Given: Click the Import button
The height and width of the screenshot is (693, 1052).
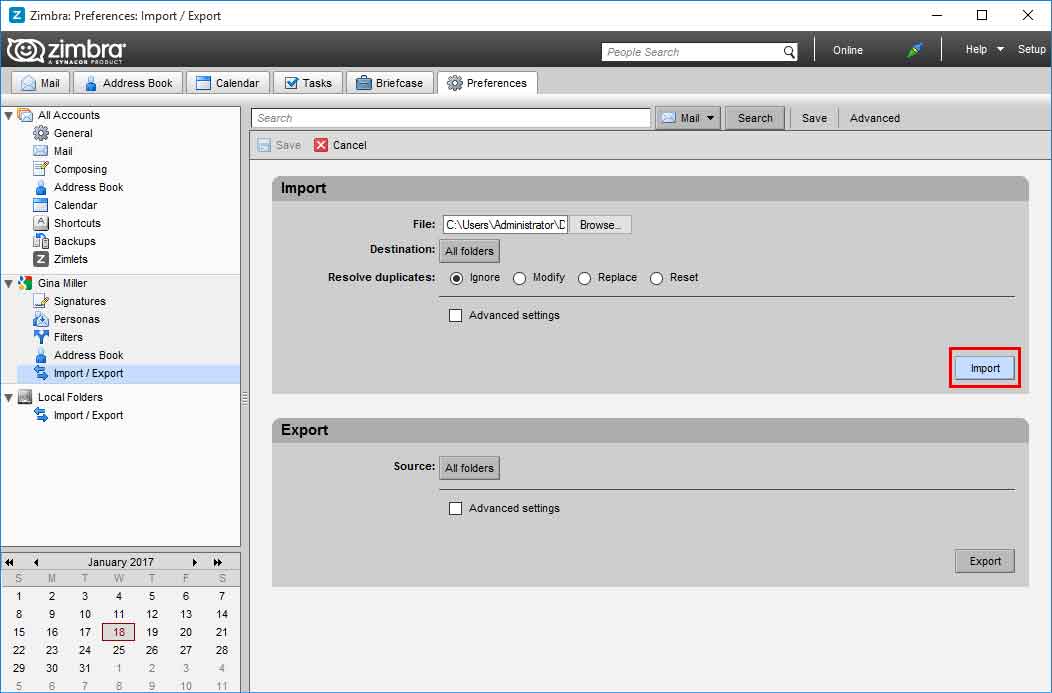Looking at the screenshot, I should pos(985,368).
